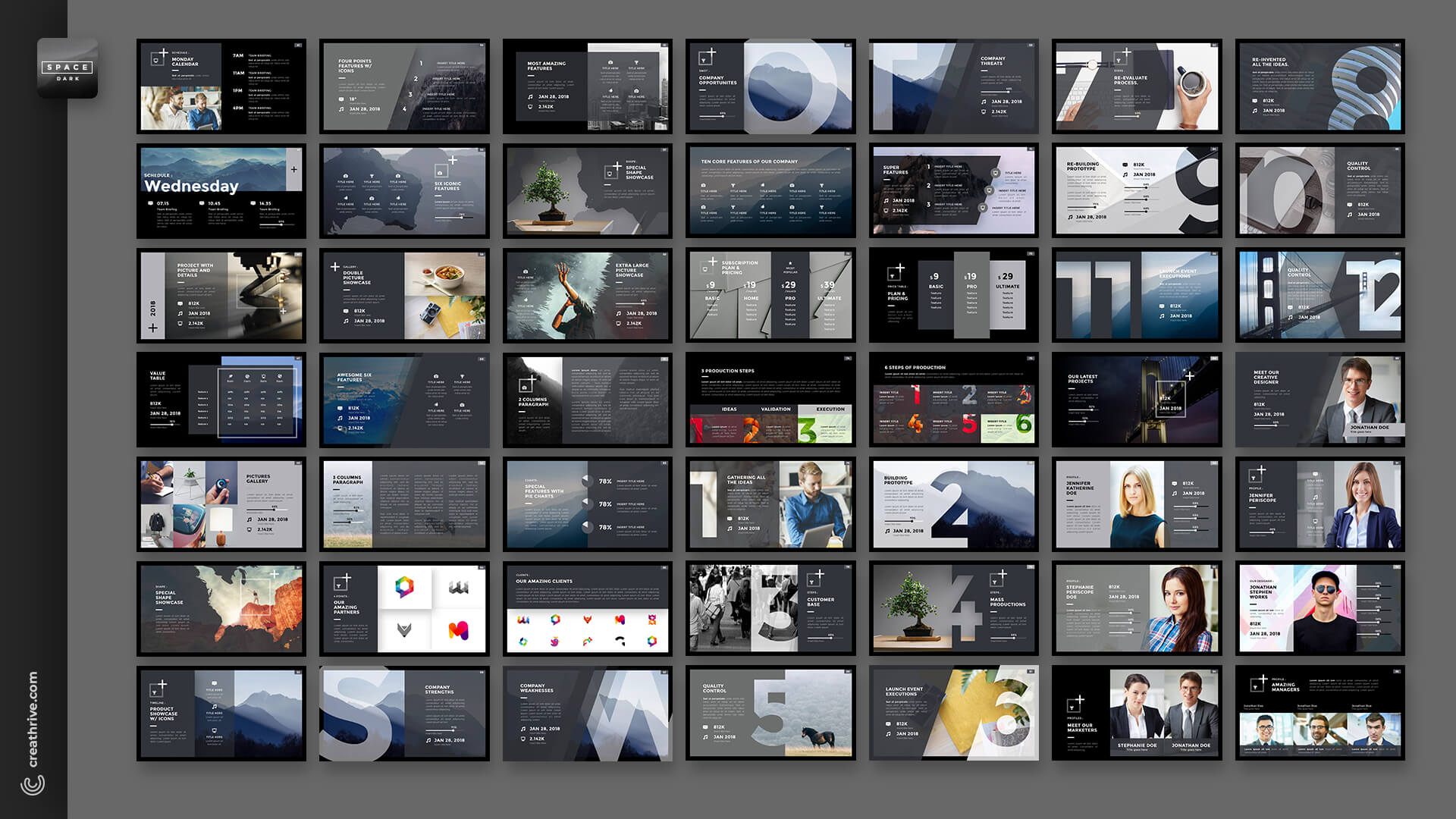Select the Amazing Managers team slide

tap(1319, 714)
